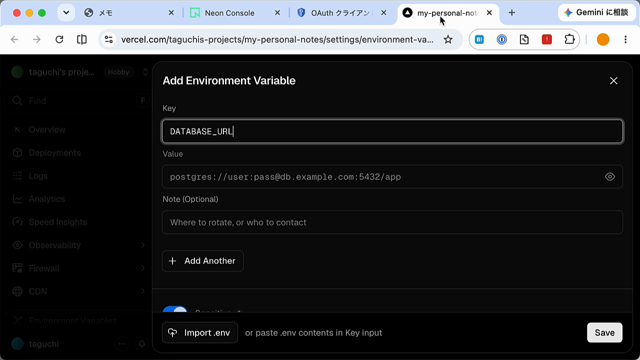The height and width of the screenshot is (360, 640).
Task: Open a new browser tab
Action: 511,13
